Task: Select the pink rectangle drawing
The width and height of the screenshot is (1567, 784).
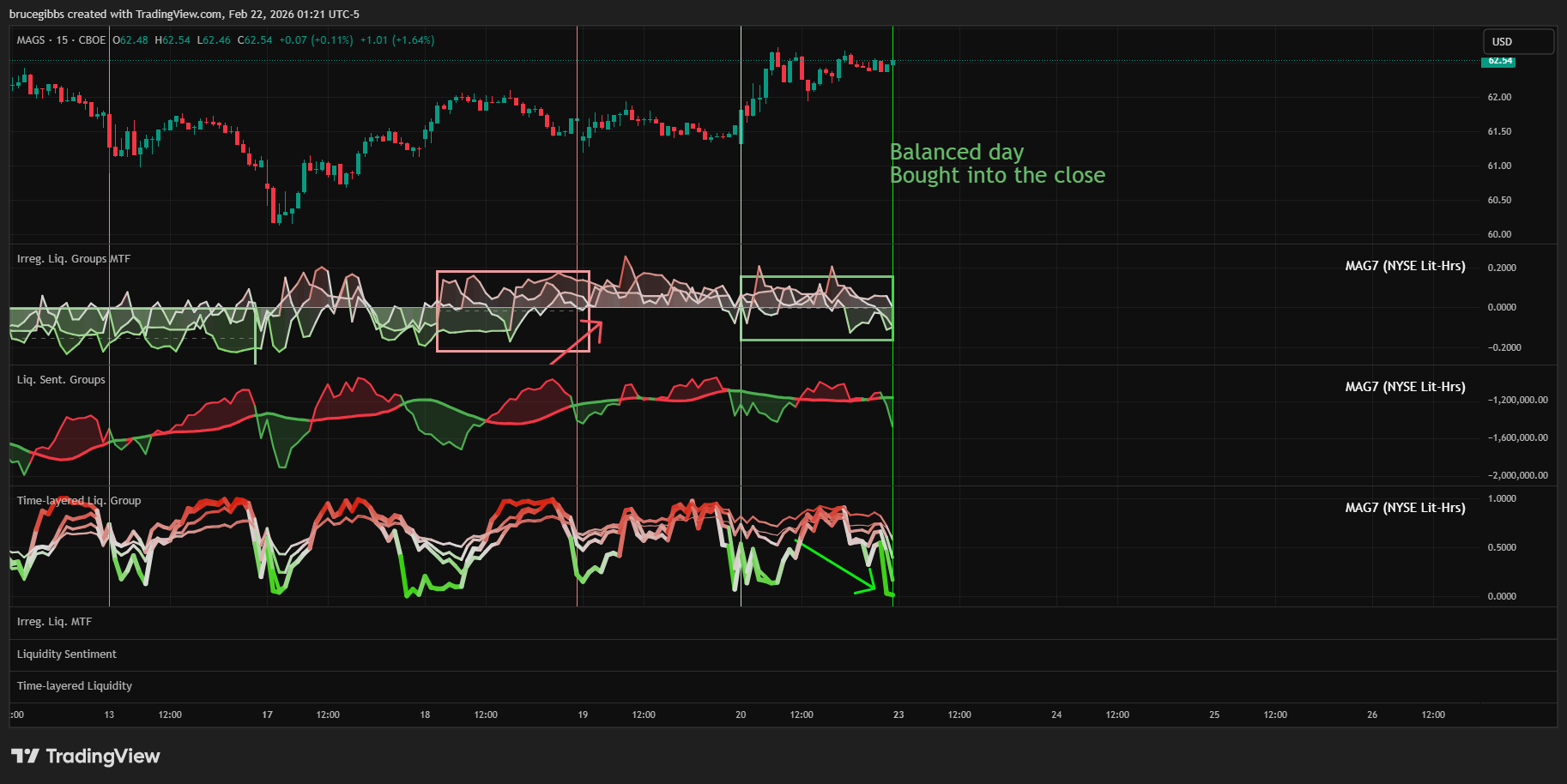Action: (512, 272)
